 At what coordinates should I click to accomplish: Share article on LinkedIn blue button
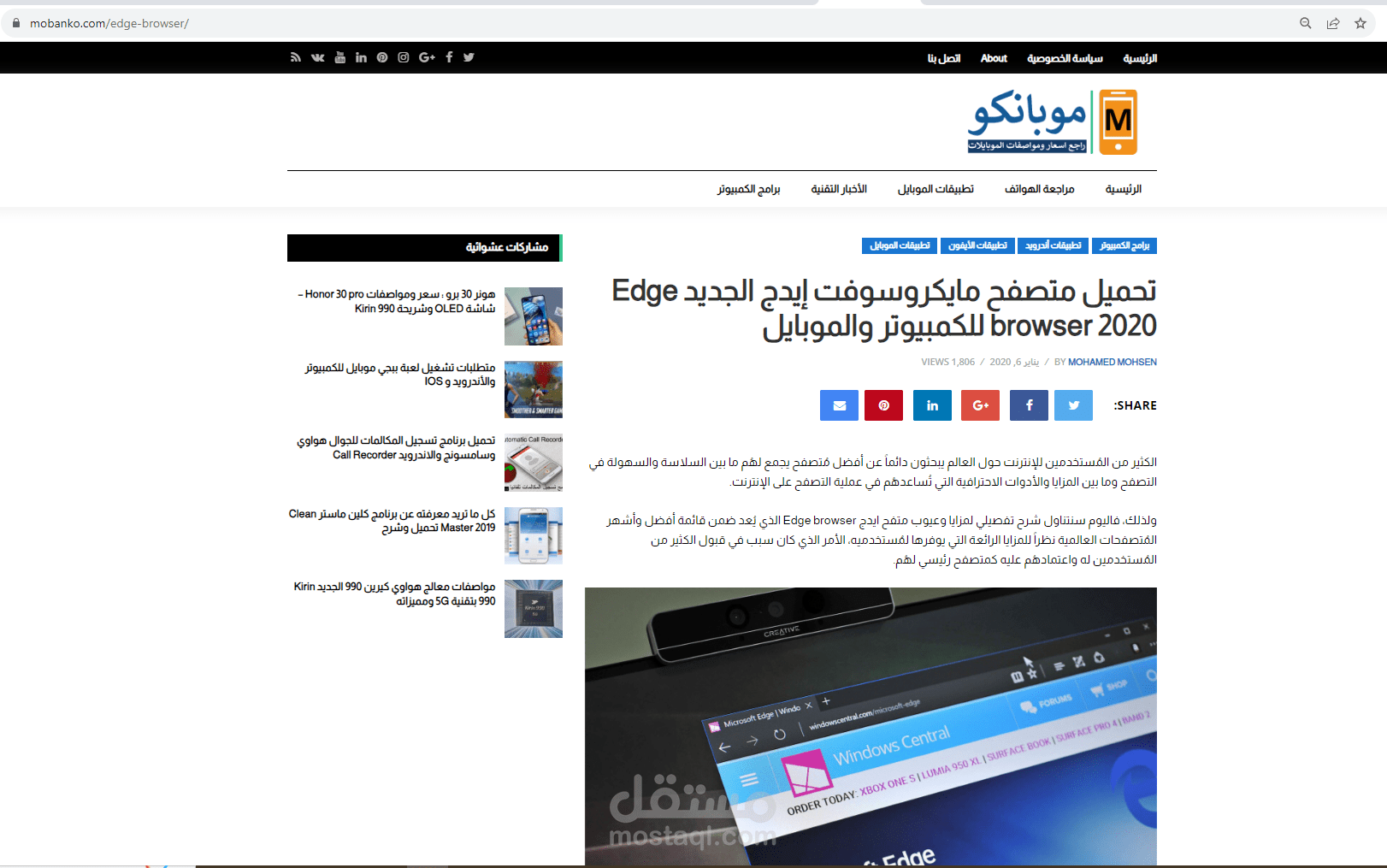pyautogui.click(x=932, y=405)
